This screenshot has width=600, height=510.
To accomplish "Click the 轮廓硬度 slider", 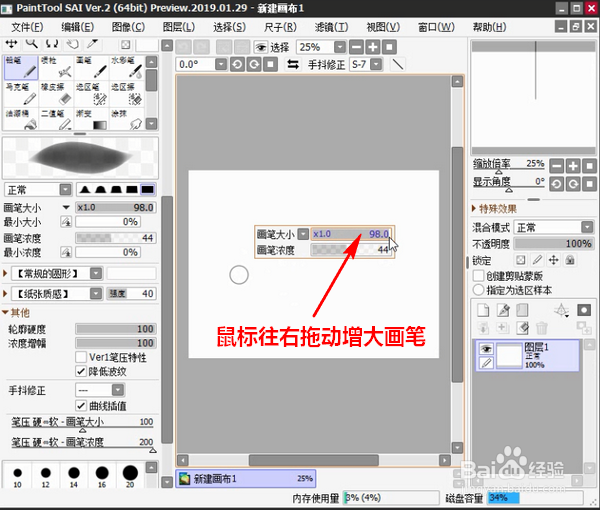I will pos(116,329).
